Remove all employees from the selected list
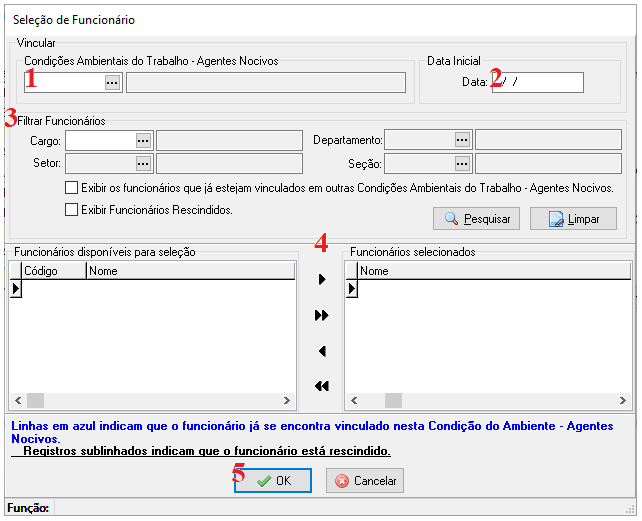Viewport: 642px width, 521px height. (x=322, y=386)
